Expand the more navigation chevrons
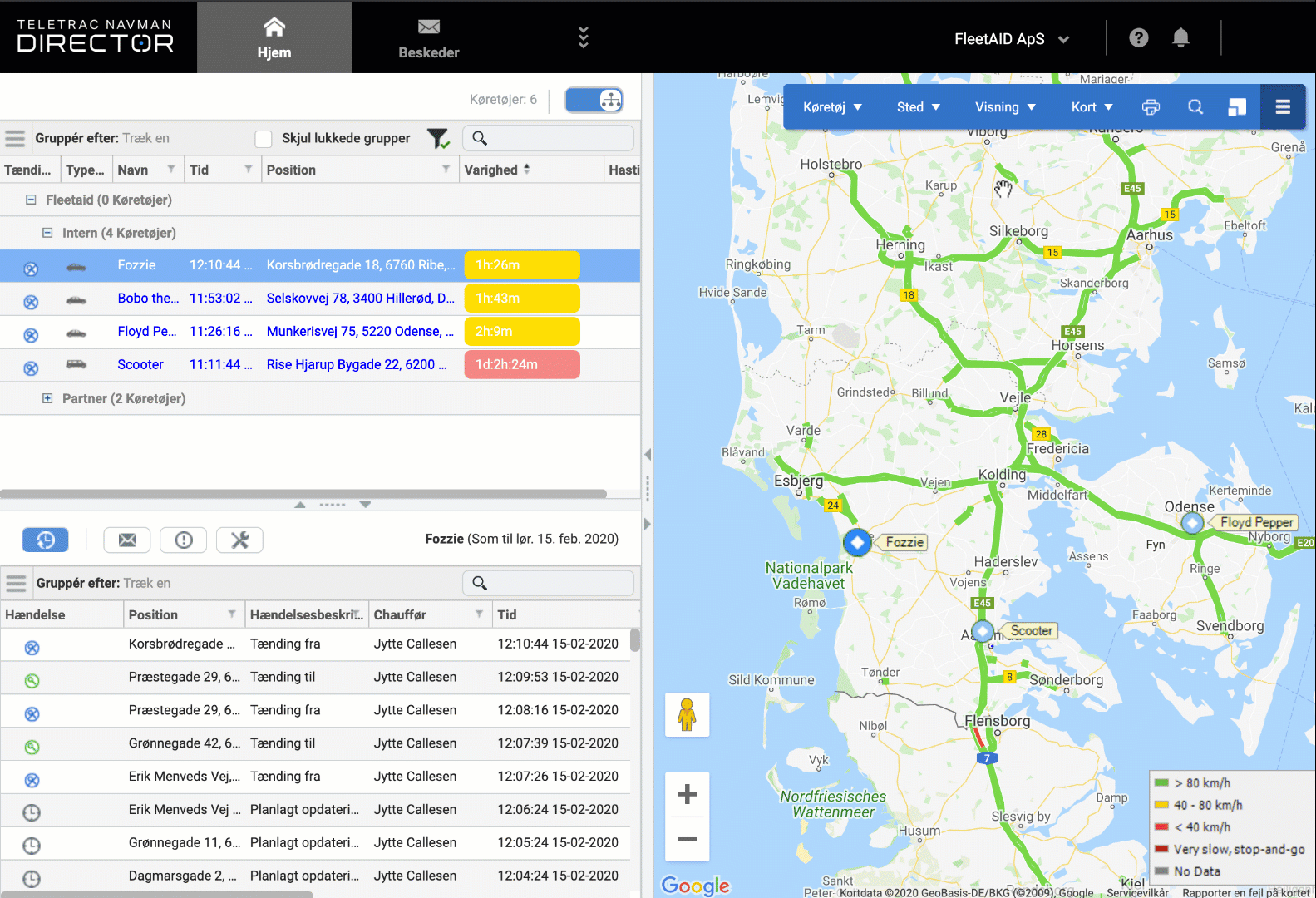Viewport: 1316px width, 898px height. (584, 37)
